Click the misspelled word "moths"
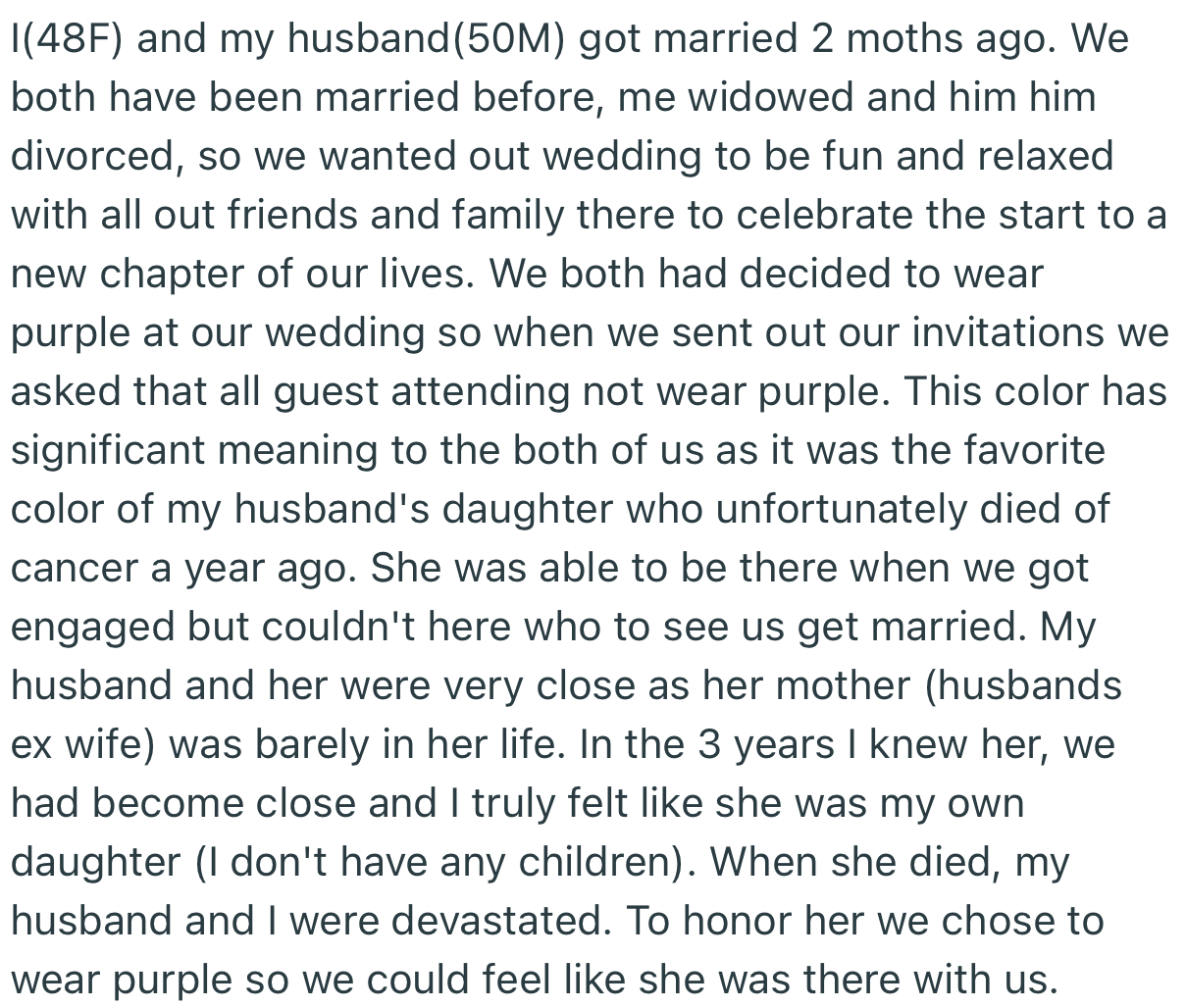 click(901, 39)
